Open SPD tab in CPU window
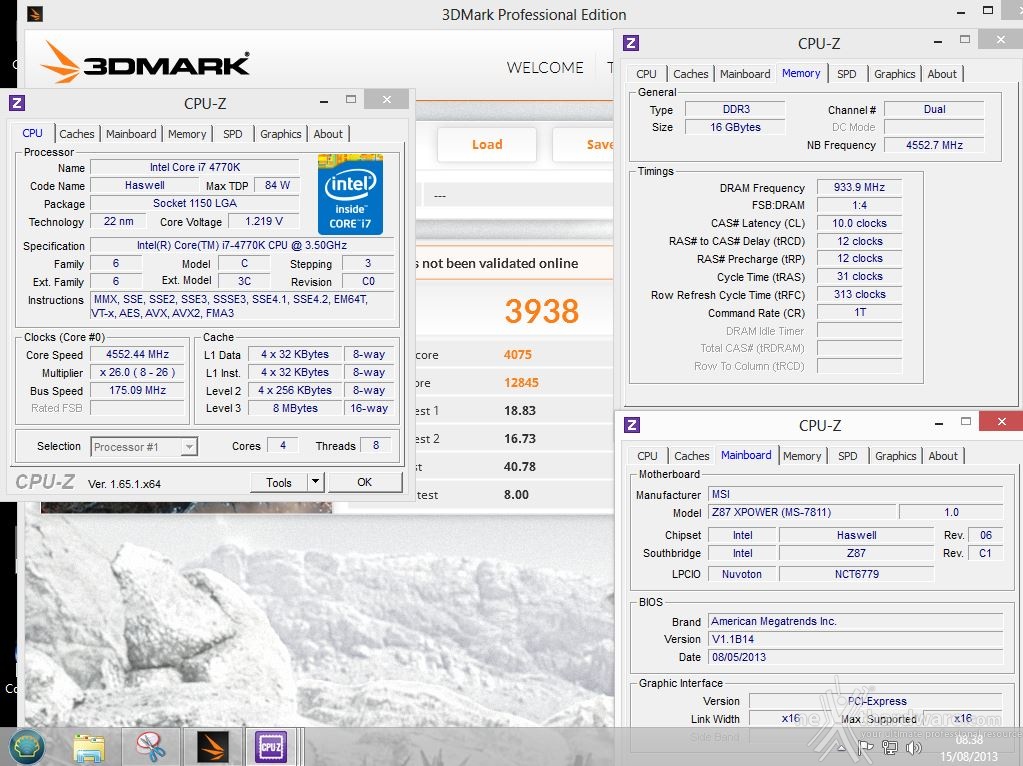 pyautogui.click(x=233, y=134)
